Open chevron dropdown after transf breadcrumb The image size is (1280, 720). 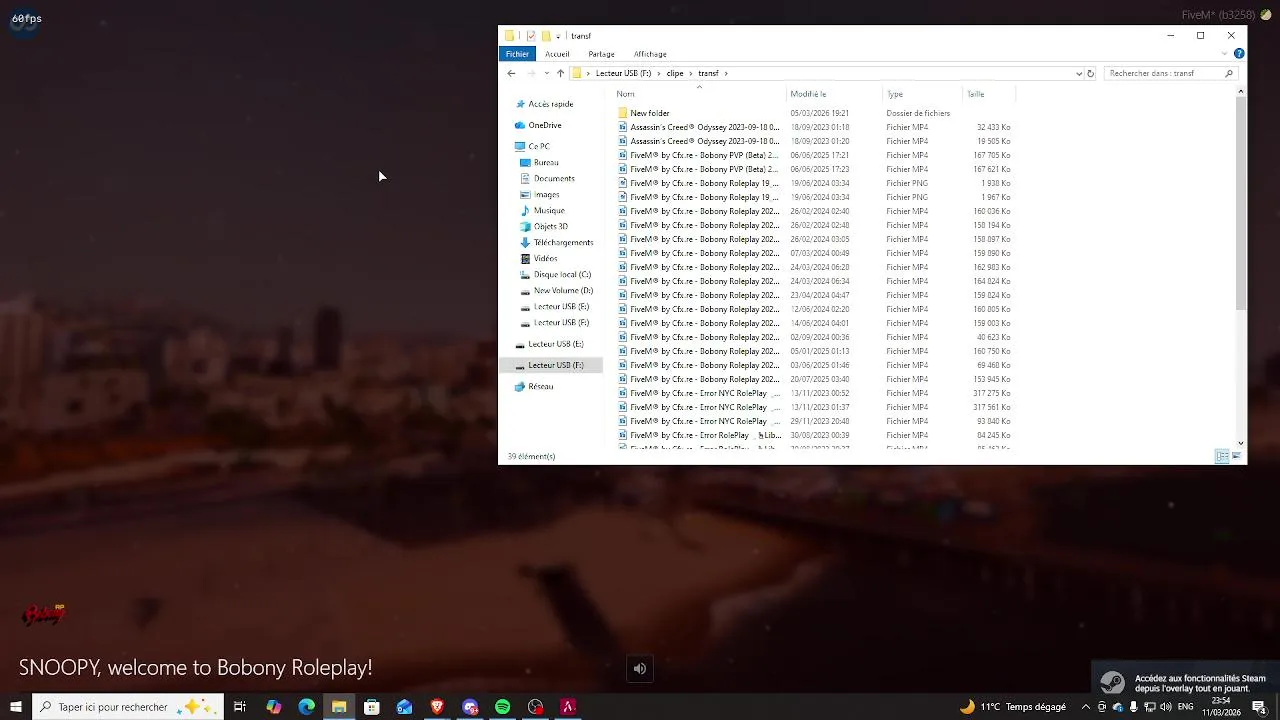pos(726,73)
